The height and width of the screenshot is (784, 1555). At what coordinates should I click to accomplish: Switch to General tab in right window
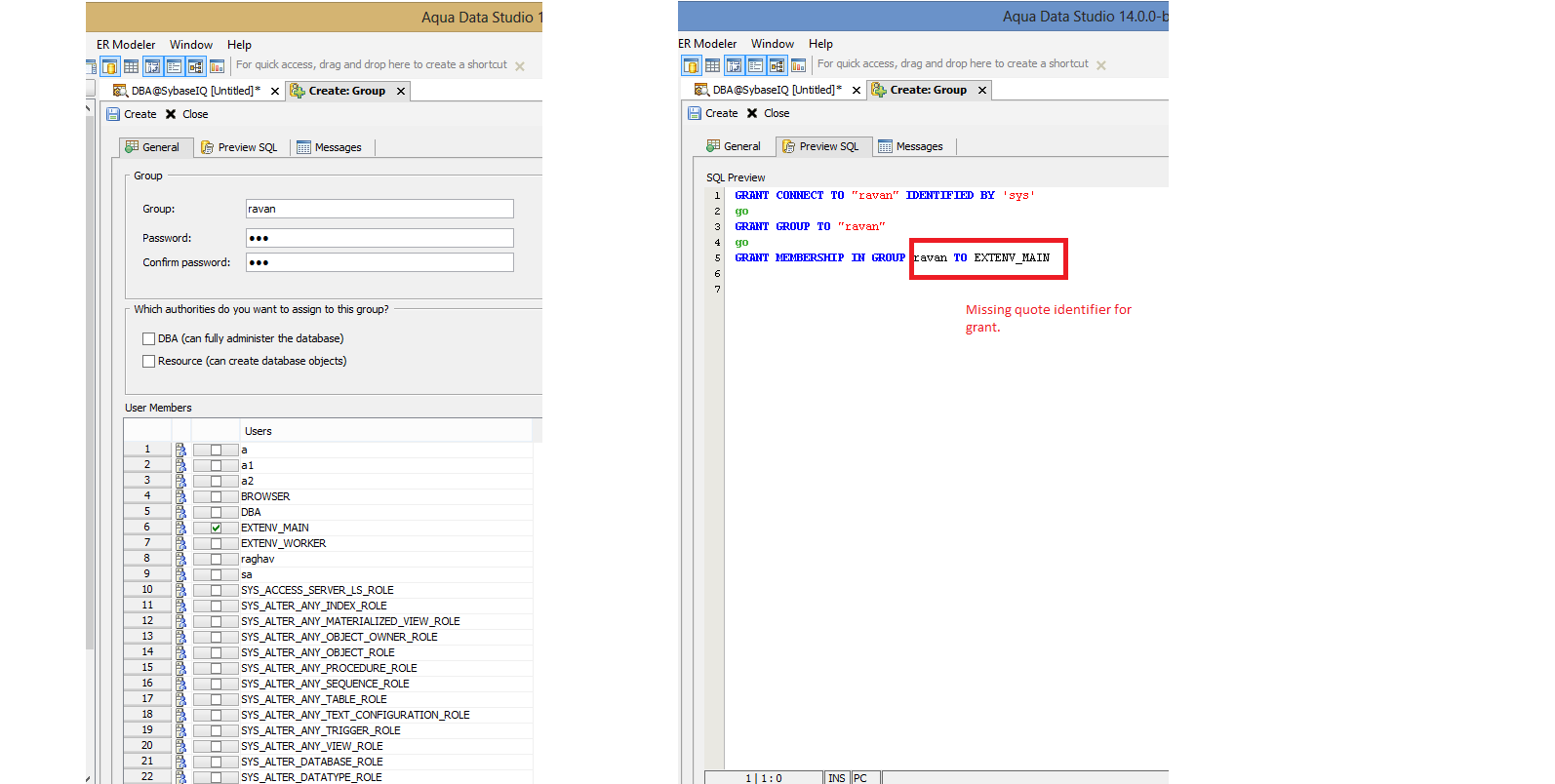734,146
